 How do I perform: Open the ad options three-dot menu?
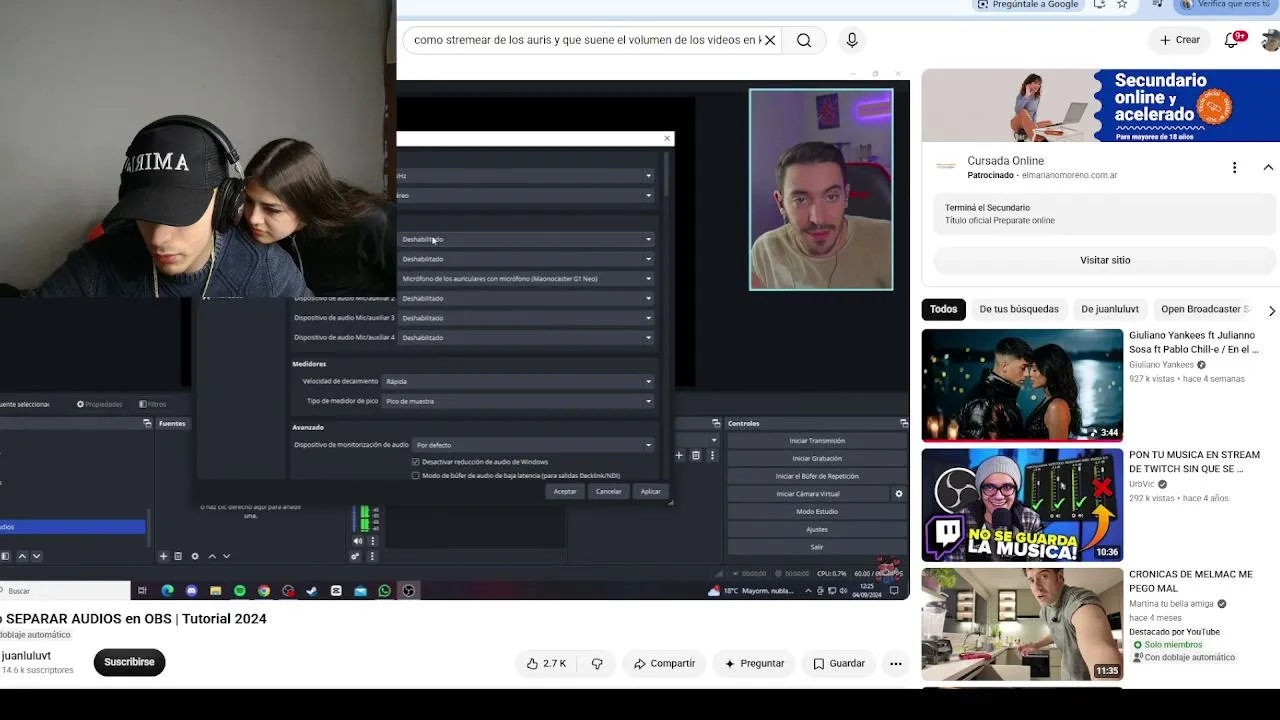tap(1235, 167)
